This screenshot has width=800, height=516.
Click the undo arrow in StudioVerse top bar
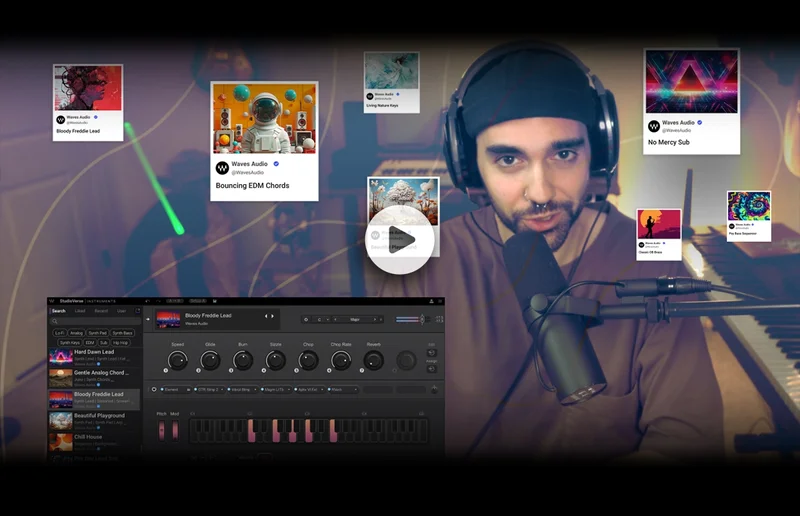(x=147, y=301)
